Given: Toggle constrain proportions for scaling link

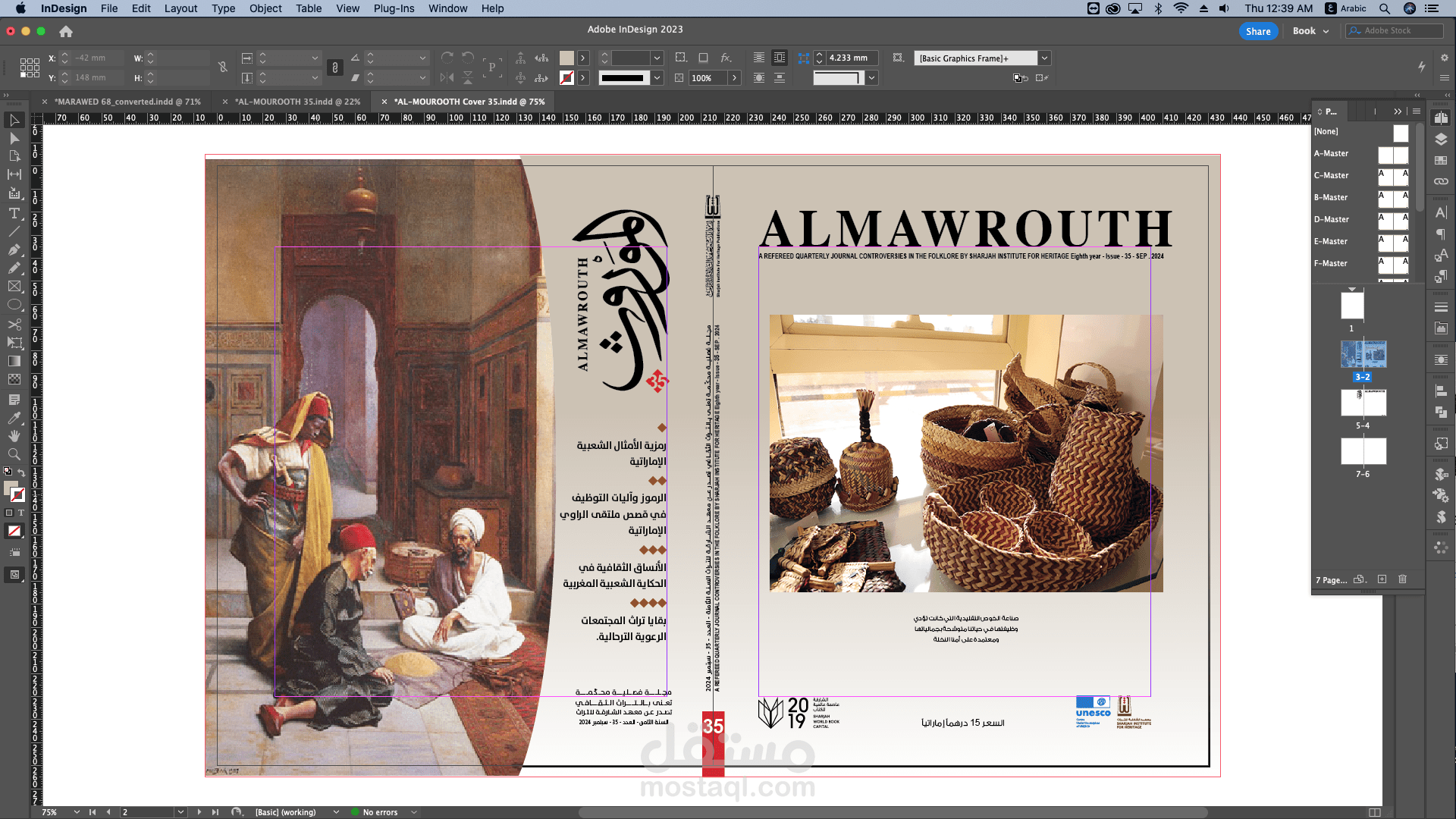Looking at the screenshot, I should (335, 67).
